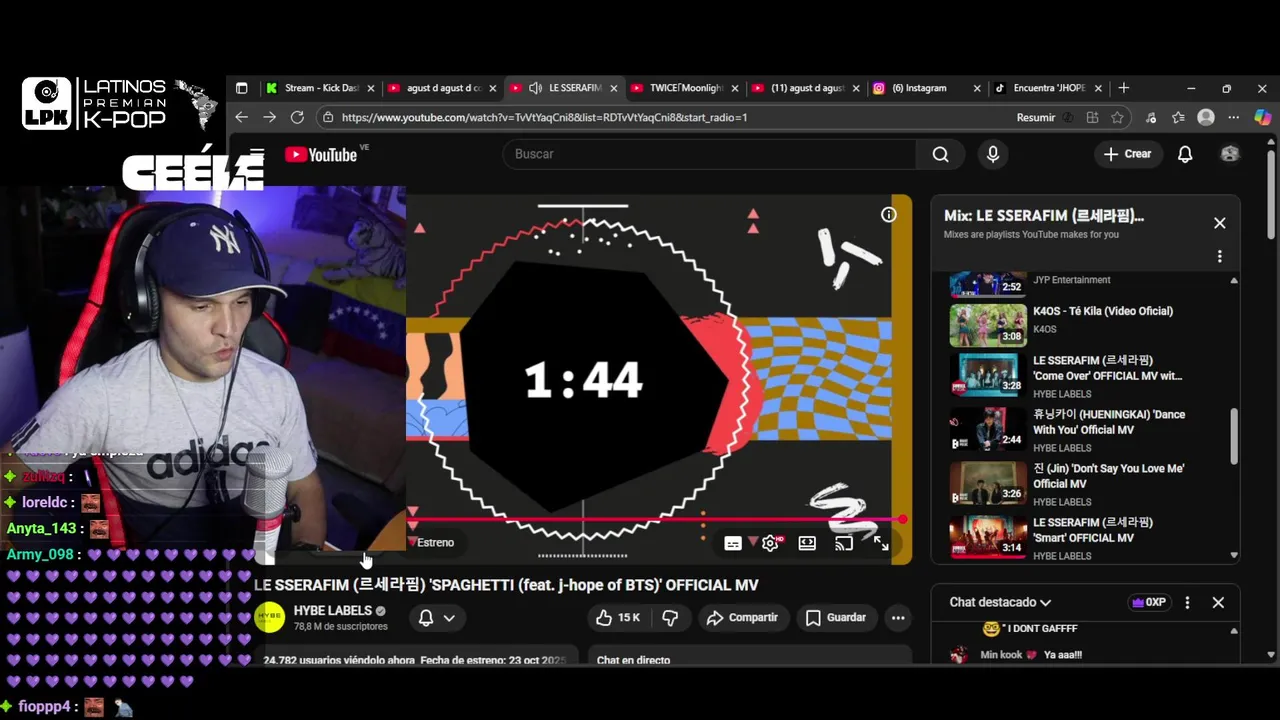Go back with the browser back arrow
The height and width of the screenshot is (720, 1280).
tap(241, 117)
